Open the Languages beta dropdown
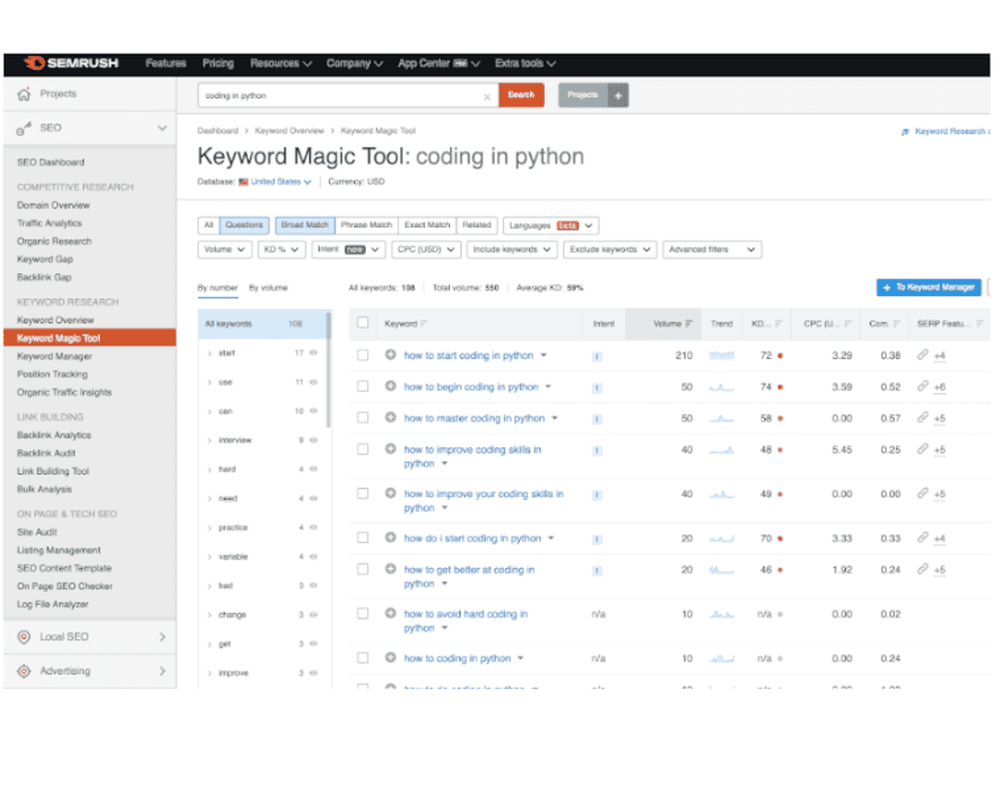This screenshot has height=789, width=1000. pyautogui.click(x=551, y=226)
